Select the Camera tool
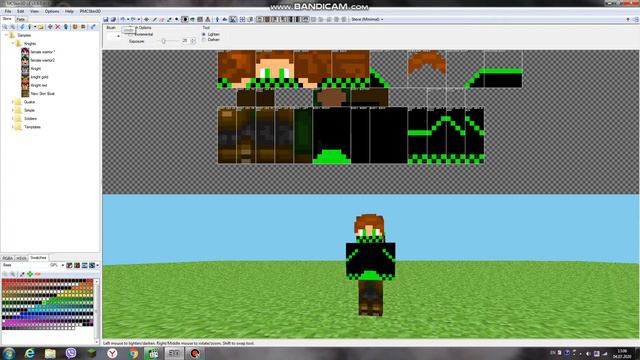This screenshot has width=640, height=360. [146, 19]
